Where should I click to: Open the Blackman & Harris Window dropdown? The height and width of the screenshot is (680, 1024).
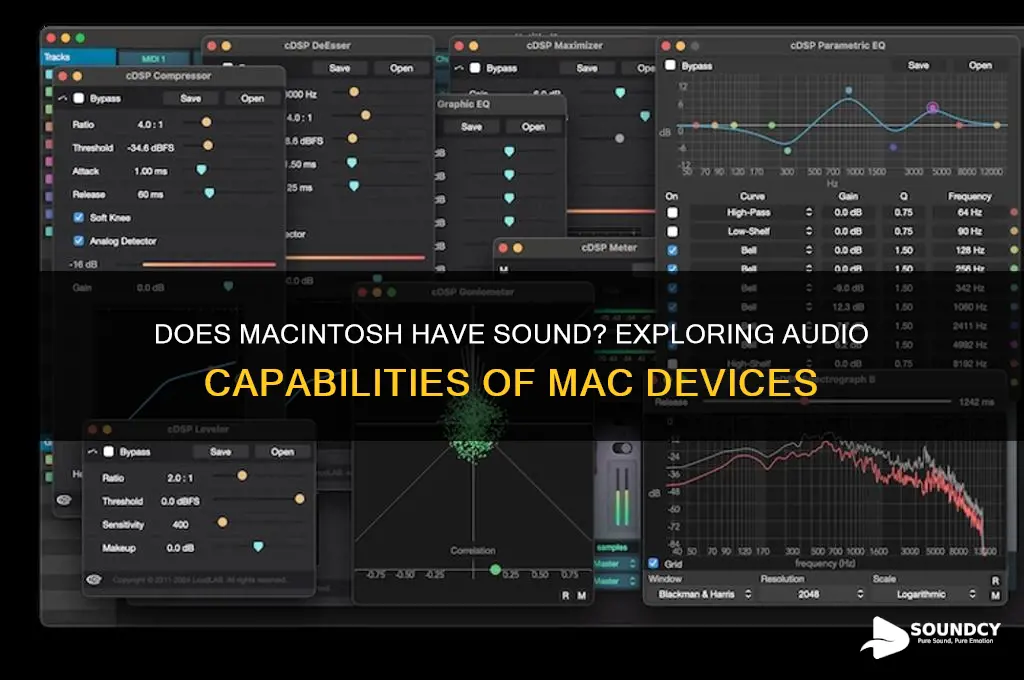coord(702,594)
